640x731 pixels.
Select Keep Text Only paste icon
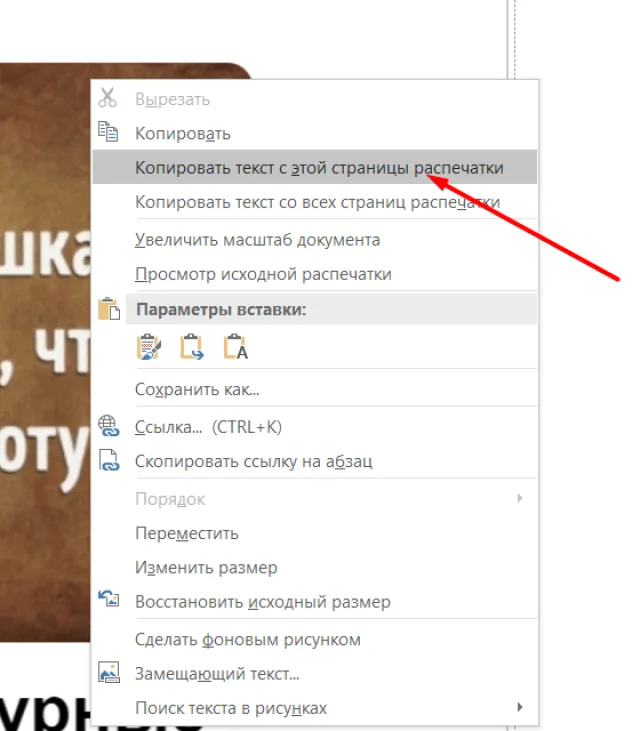pyautogui.click(x=235, y=347)
